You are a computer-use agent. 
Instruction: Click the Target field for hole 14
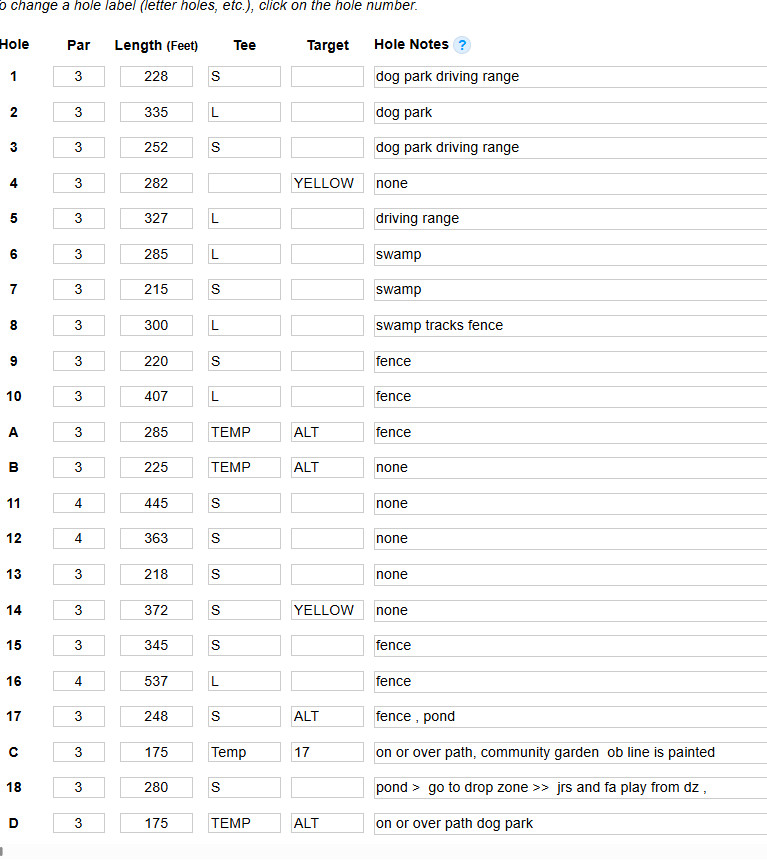coord(327,610)
